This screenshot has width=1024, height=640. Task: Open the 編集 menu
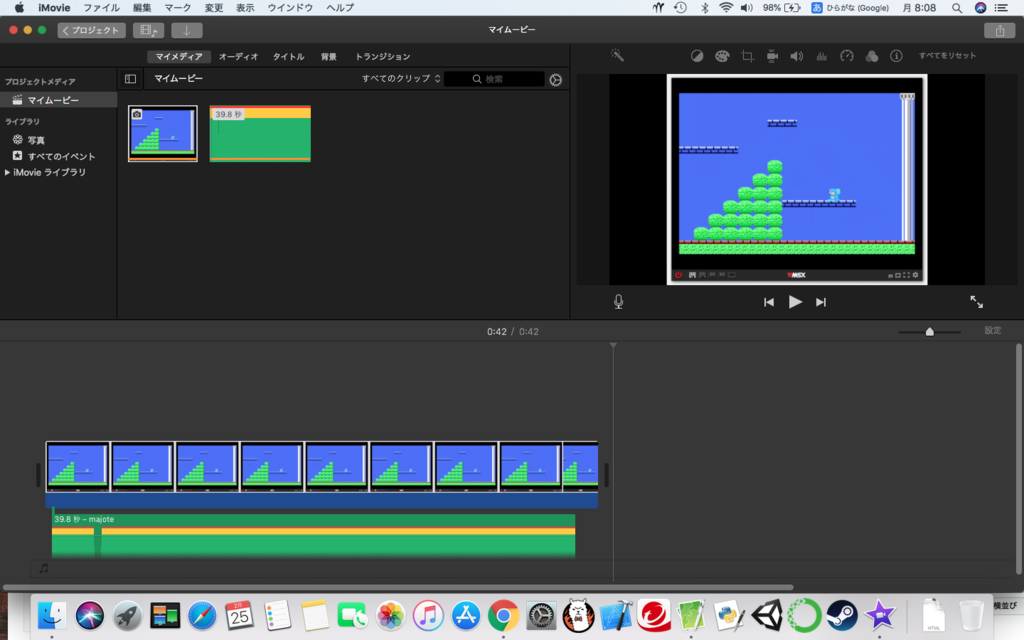[x=142, y=8]
